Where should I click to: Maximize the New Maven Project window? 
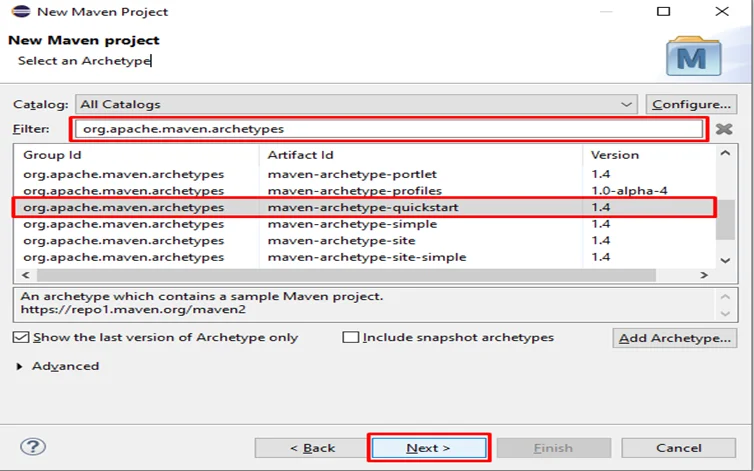[664, 11]
